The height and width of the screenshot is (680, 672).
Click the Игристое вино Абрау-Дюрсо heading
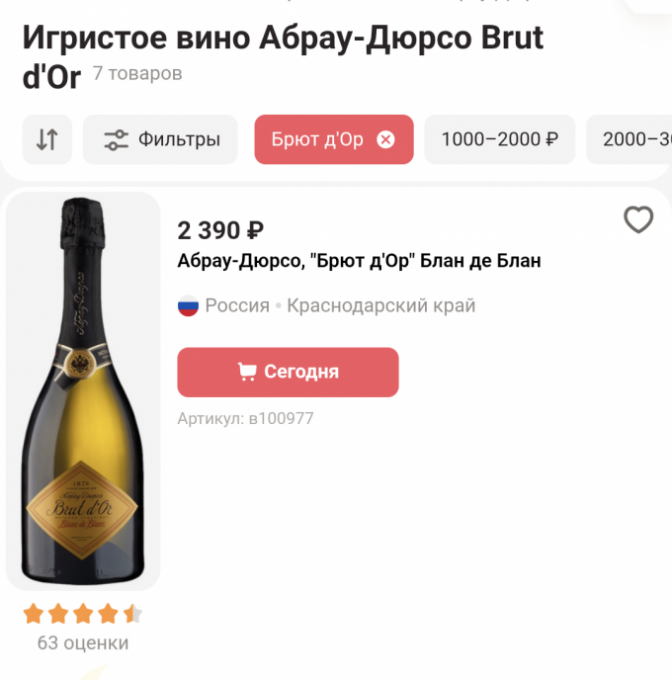click(x=283, y=39)
